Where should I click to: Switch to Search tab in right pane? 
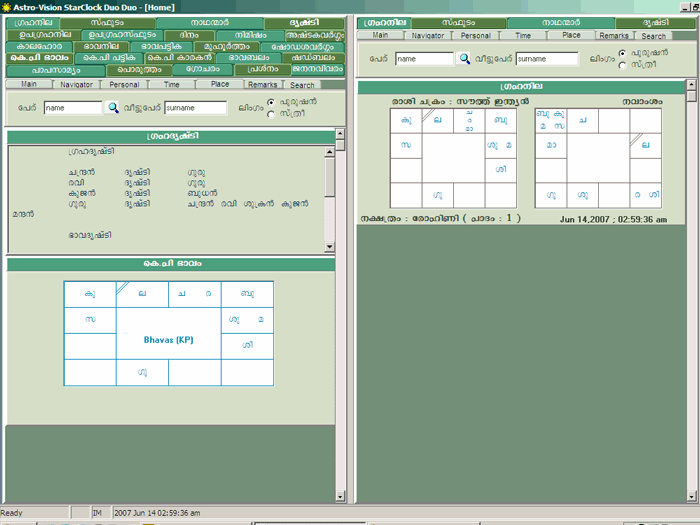coord(654,36)
